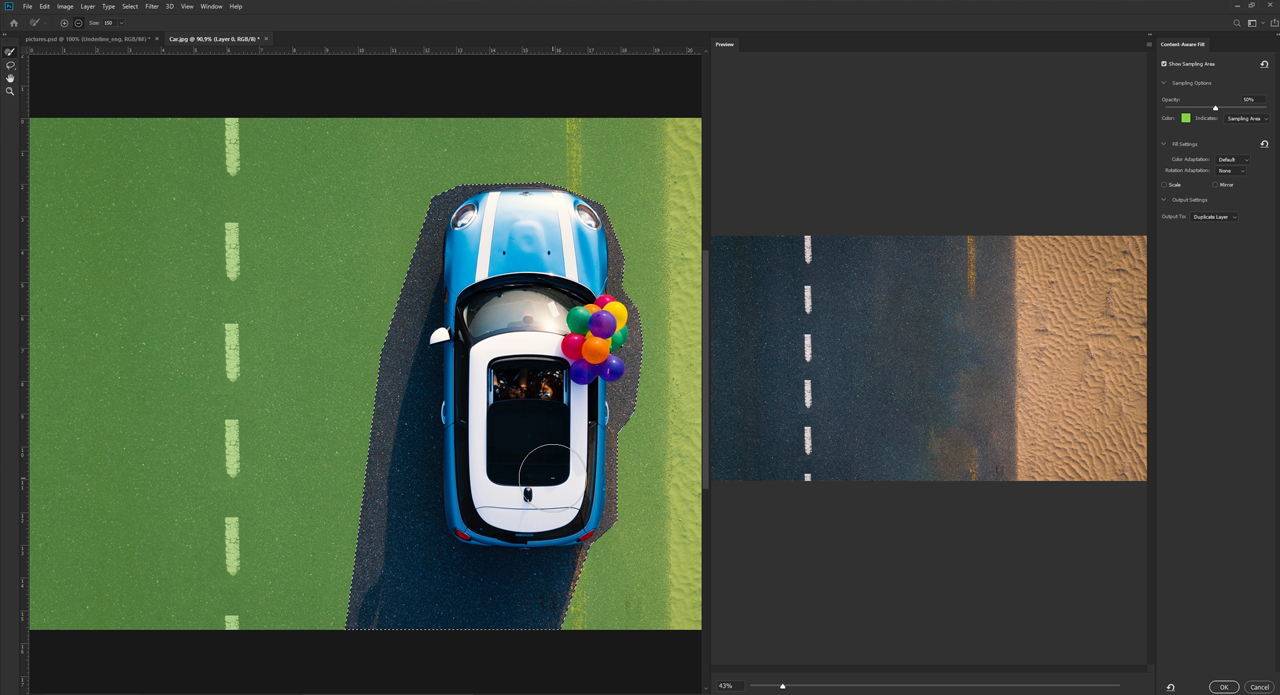The width and height of the screenshot is (1280, 695).
Task: Click the OK button
Action: click(x=1223, y=687)
